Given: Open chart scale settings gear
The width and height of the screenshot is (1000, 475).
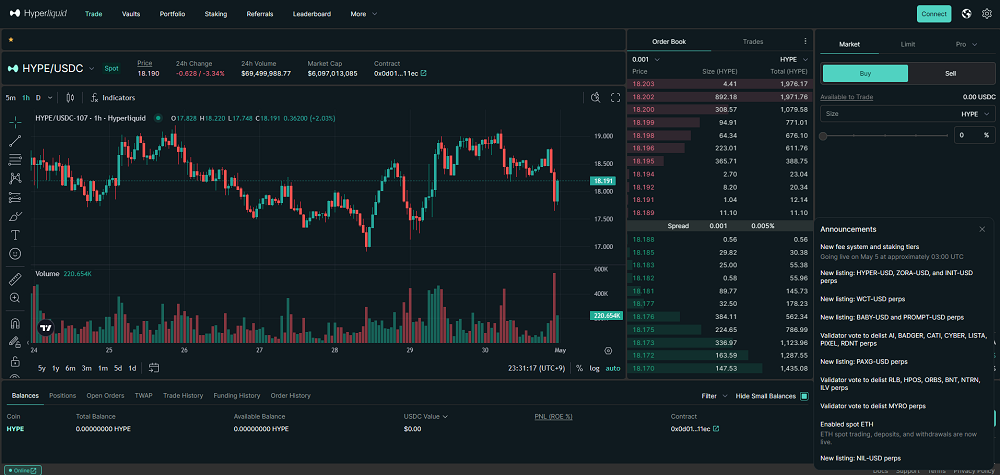Looking at the screenshot, I should (608, 351).
